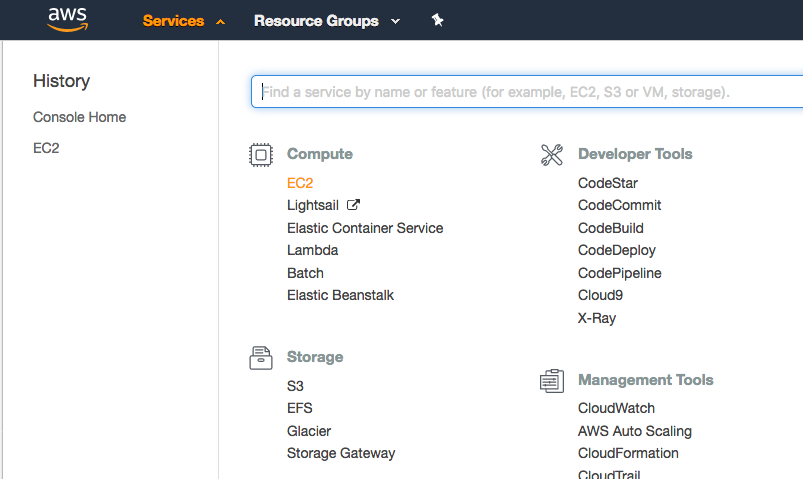Focus the service search field
This screenshot has height=479, width=803.
527,92
